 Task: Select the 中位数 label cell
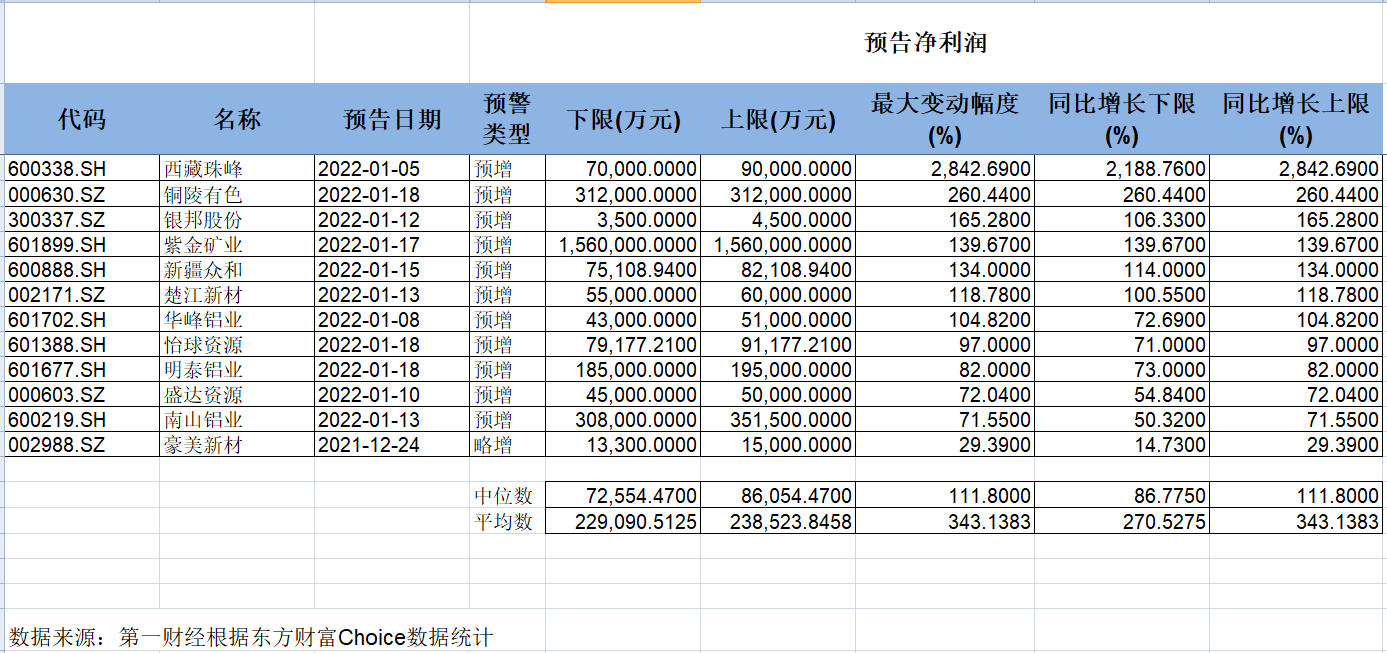(x=505, y=494)
